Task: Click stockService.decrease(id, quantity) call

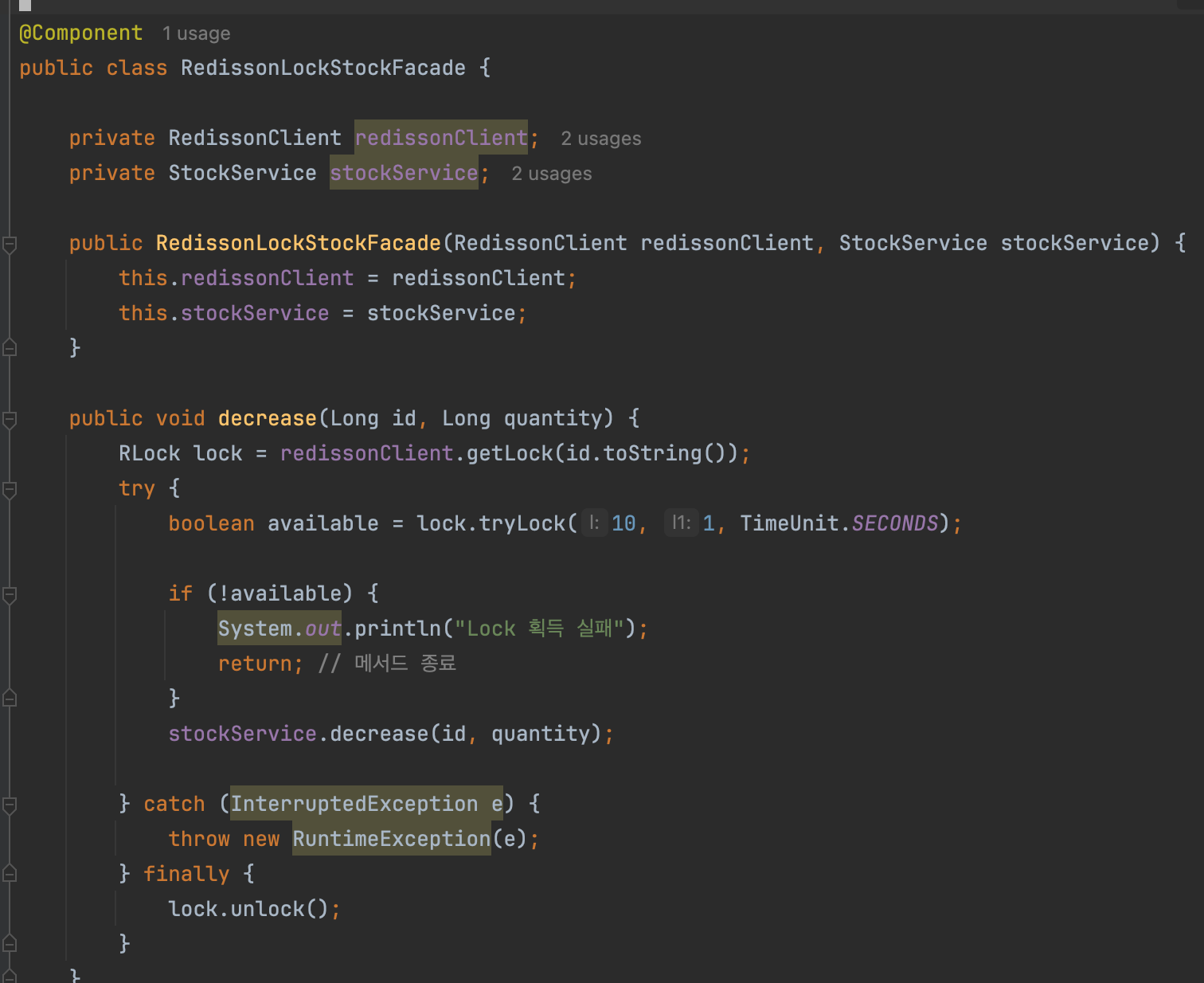Action: [385, 734]
